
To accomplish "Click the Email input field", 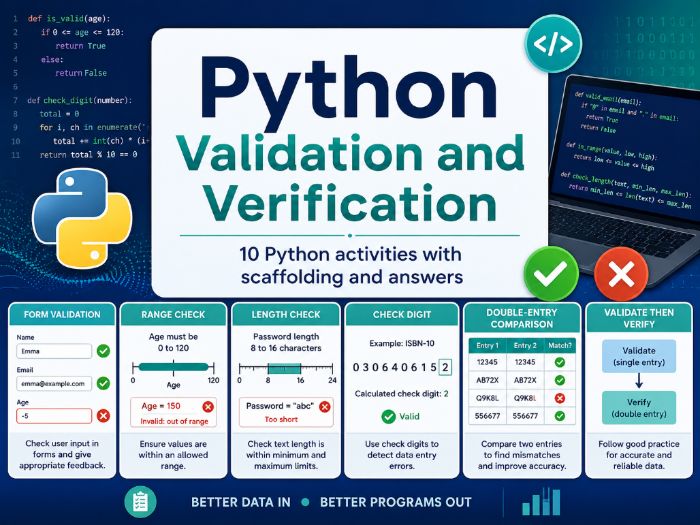I will tap(54, 383).
